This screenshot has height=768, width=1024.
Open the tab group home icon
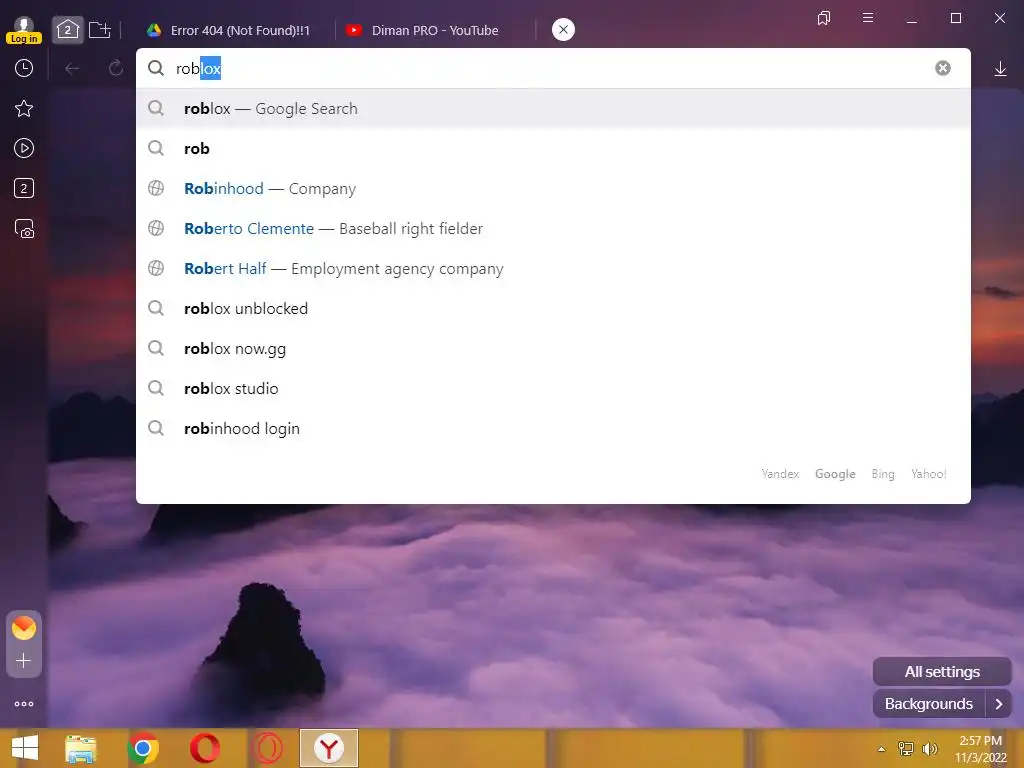point(68,30)
